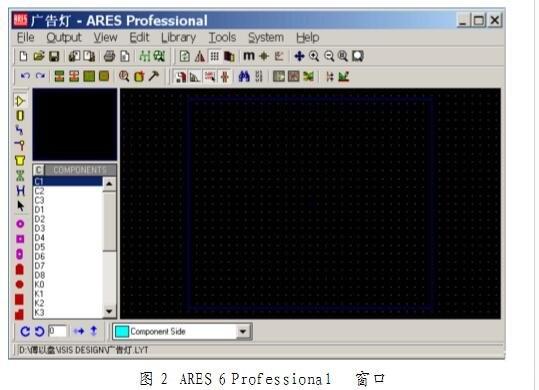The height and width of the screenshot is (390, 539).
Task: Click the redraw display icon
Action: click(x=185, y=56)
